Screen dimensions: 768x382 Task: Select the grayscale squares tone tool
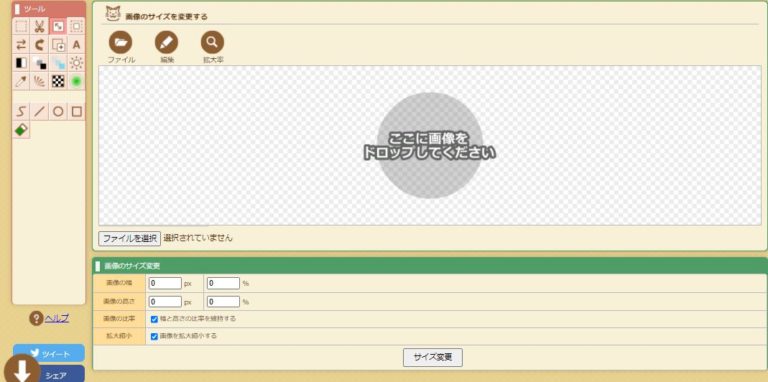tap(40, 63)
